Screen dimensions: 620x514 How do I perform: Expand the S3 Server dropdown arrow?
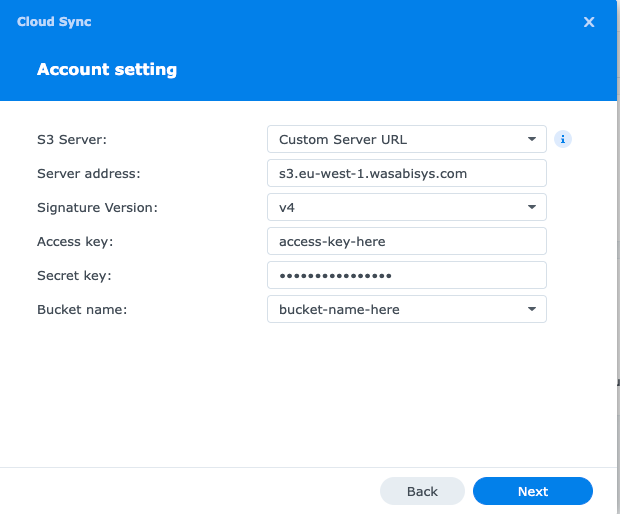(531, 139)
